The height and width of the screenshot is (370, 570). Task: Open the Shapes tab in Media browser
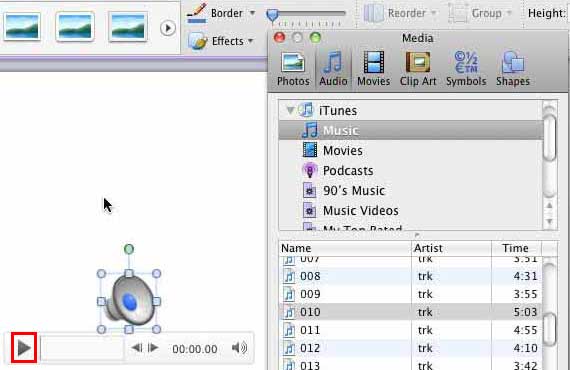[513, 69]
